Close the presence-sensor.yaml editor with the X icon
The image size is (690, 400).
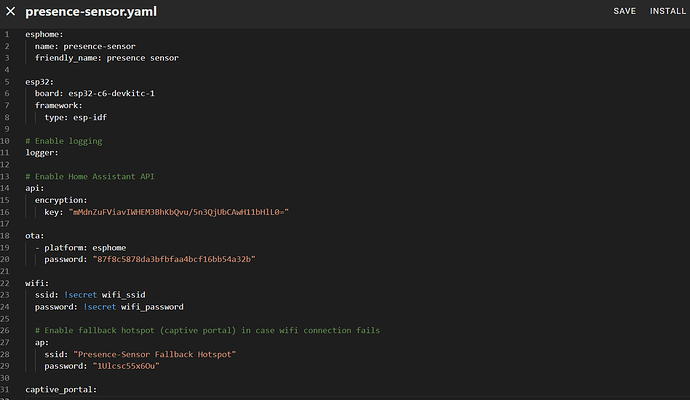coord(10,11)
